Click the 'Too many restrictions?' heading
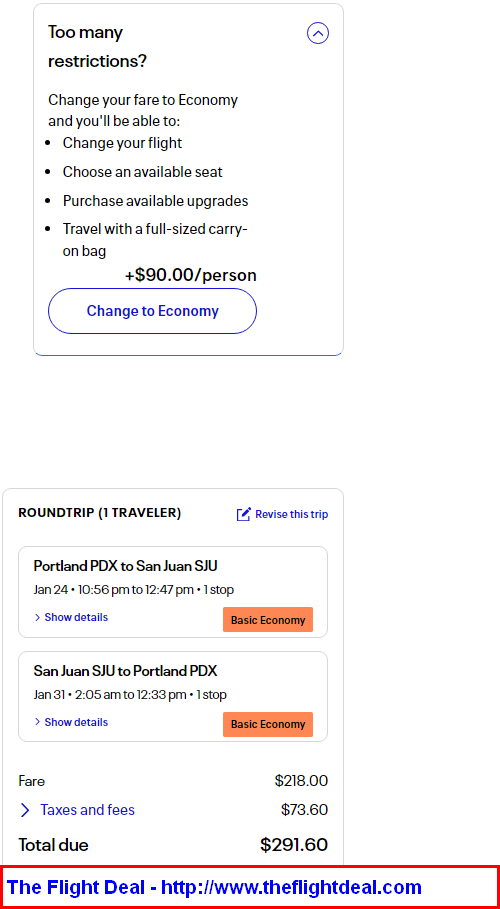The image size is (500, 909). 97,46
